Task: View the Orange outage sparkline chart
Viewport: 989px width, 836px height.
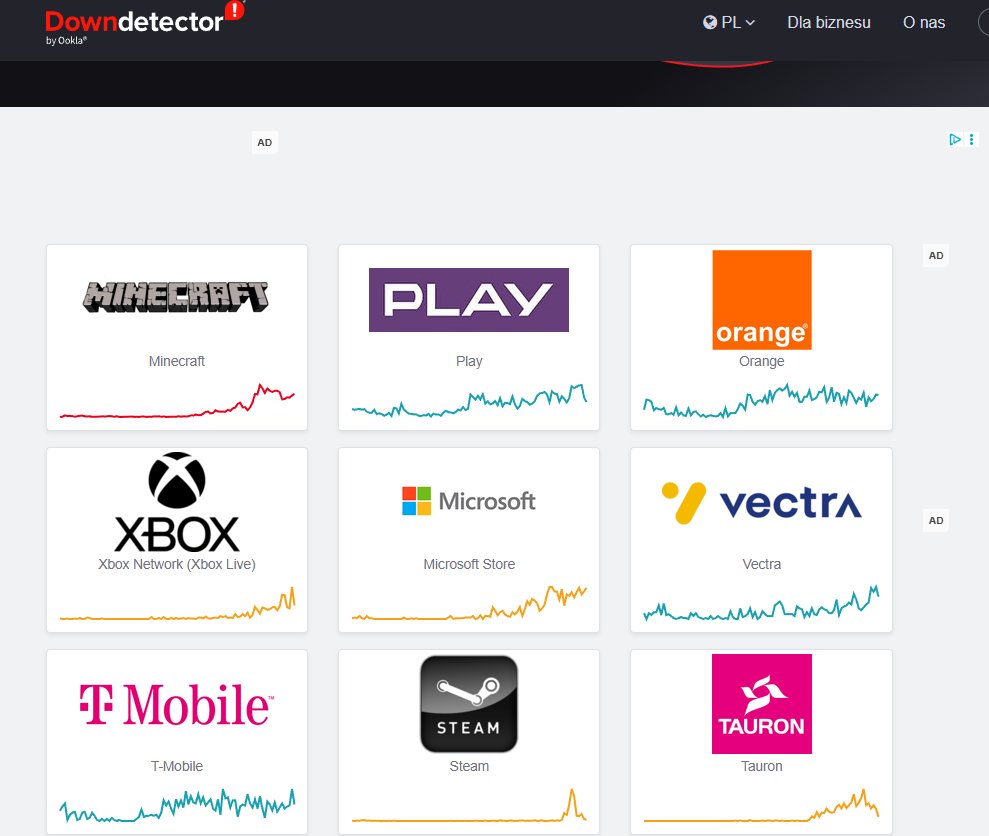Action: pos(761,401)
